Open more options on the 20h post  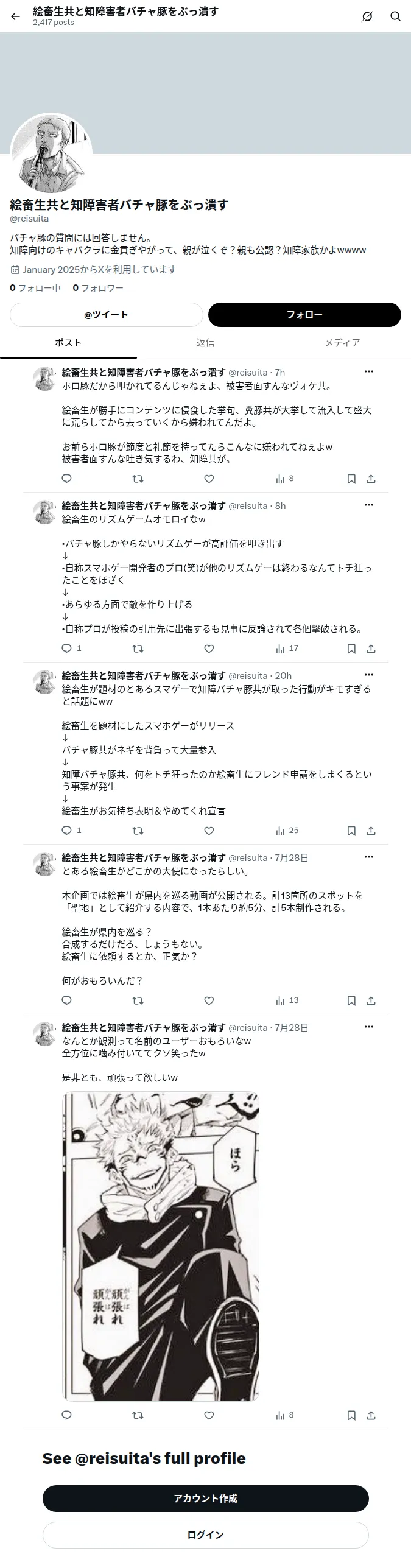[369, 675]
